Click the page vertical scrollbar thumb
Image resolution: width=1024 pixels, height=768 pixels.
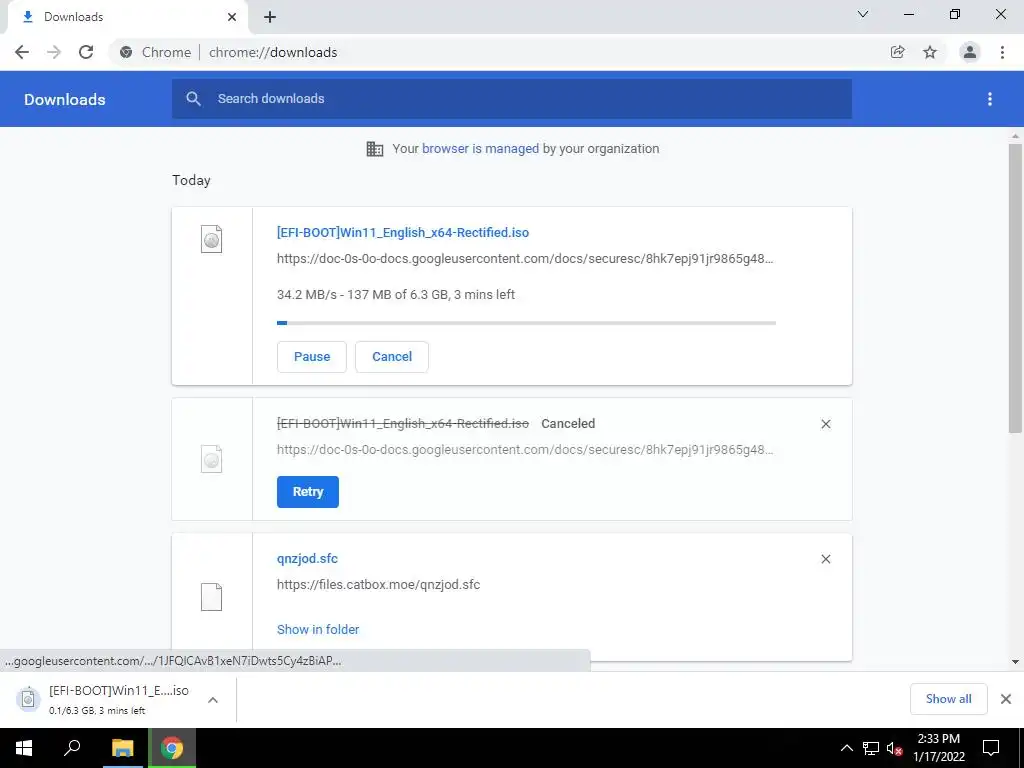(1015, 288)
